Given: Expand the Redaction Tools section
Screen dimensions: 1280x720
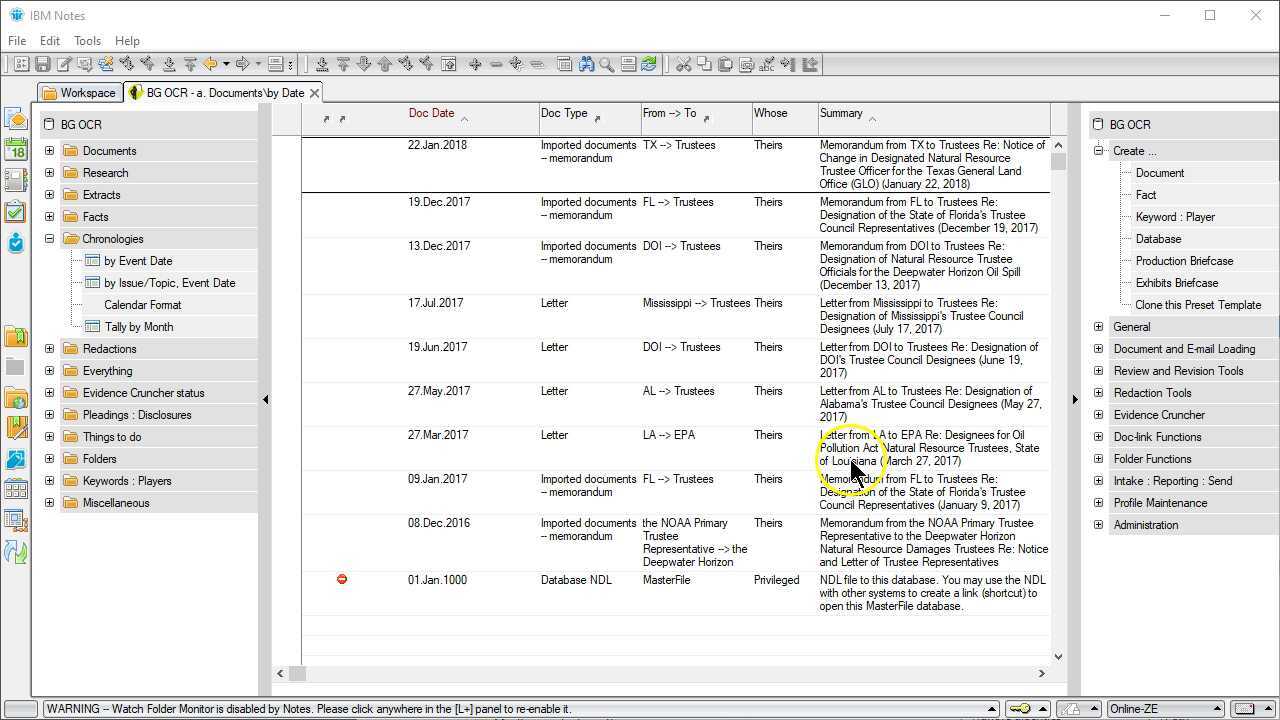Looking at the screenshot, I should click(1098, 393).
